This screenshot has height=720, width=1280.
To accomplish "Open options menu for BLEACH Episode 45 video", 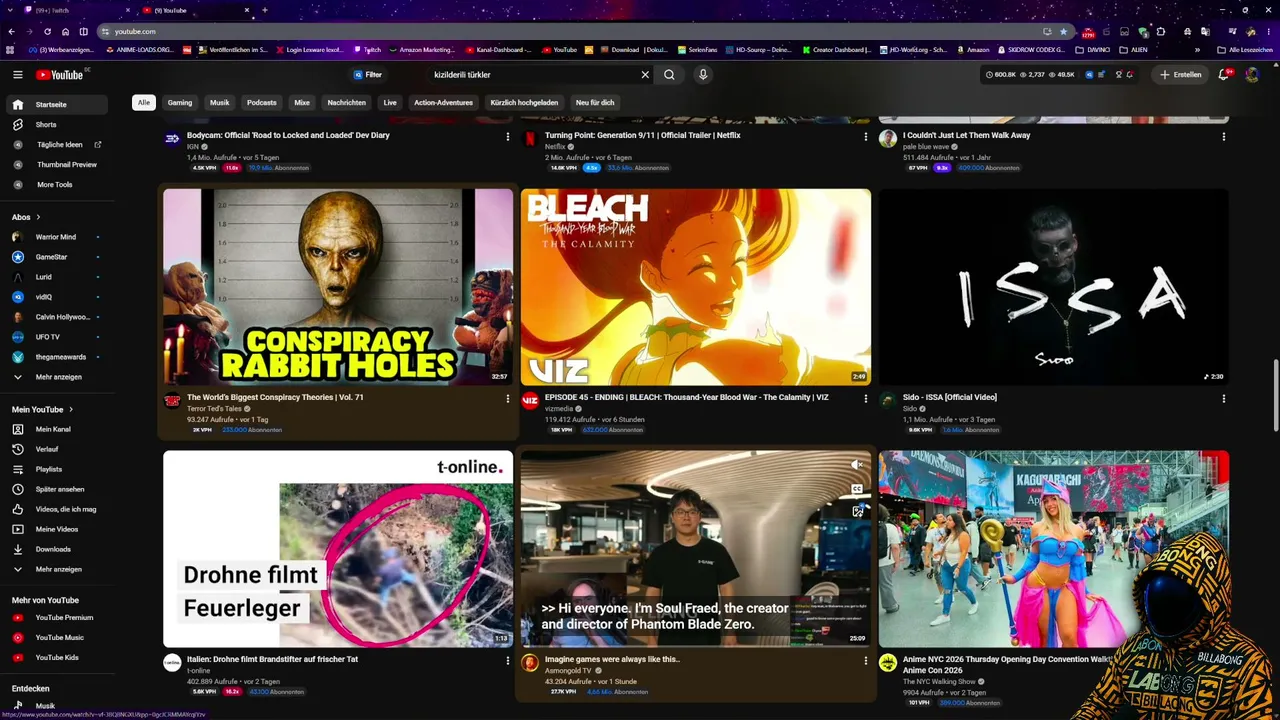I will 866,398.
